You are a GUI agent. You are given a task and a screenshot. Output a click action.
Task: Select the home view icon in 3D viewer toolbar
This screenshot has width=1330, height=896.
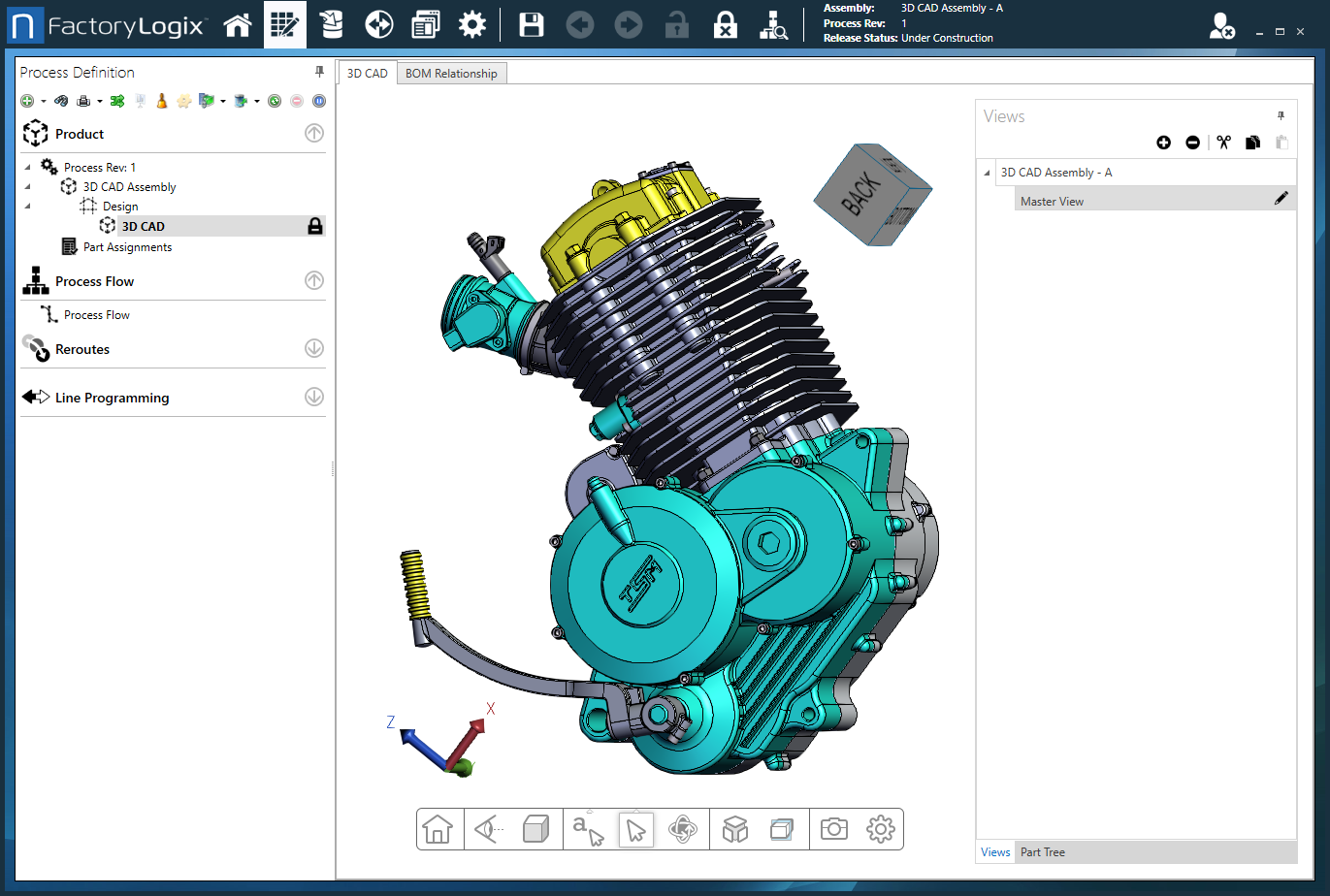click(x=439, y=829)
